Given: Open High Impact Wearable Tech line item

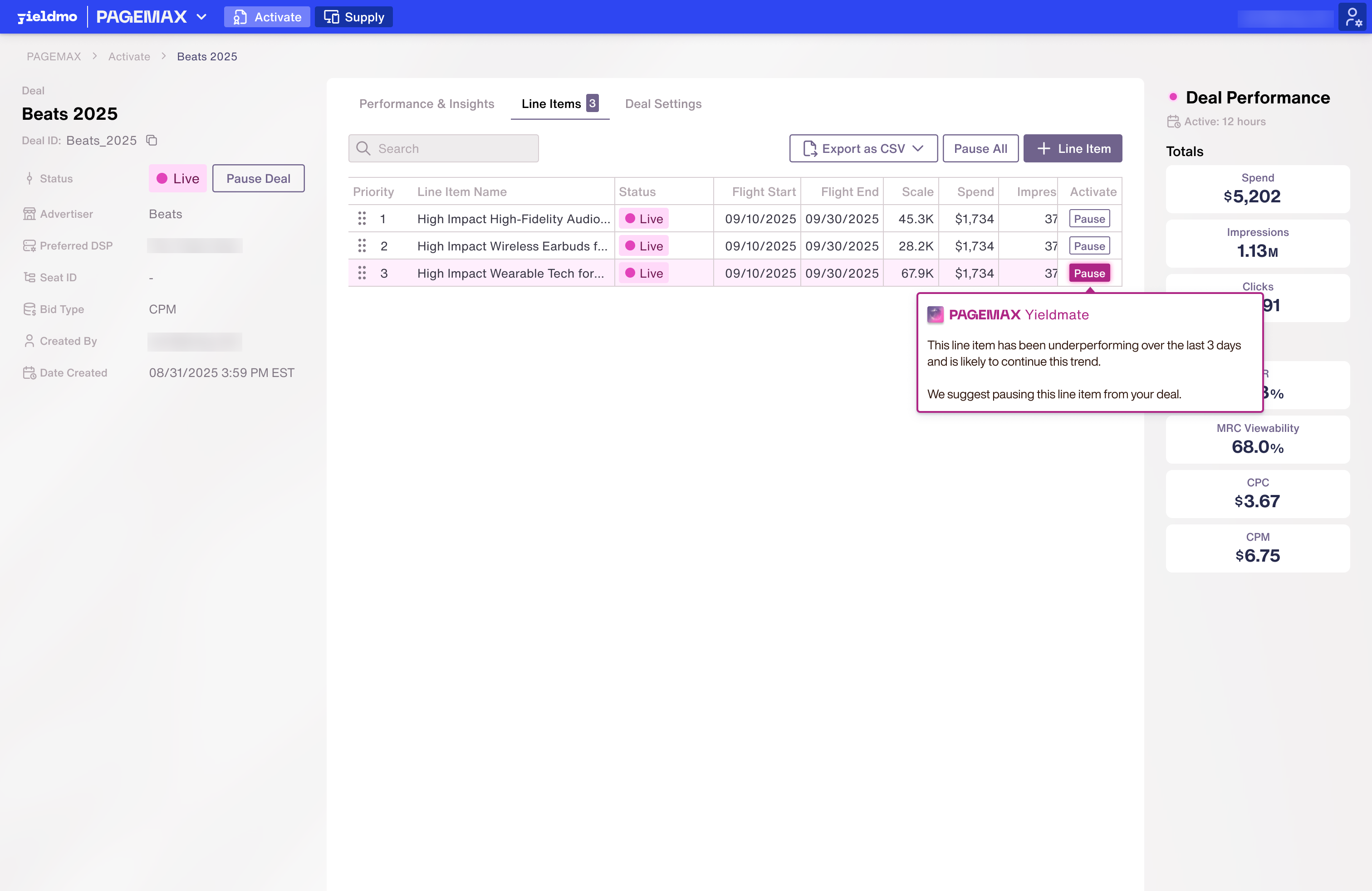Looking at the screenshot, I should point(510,273).
